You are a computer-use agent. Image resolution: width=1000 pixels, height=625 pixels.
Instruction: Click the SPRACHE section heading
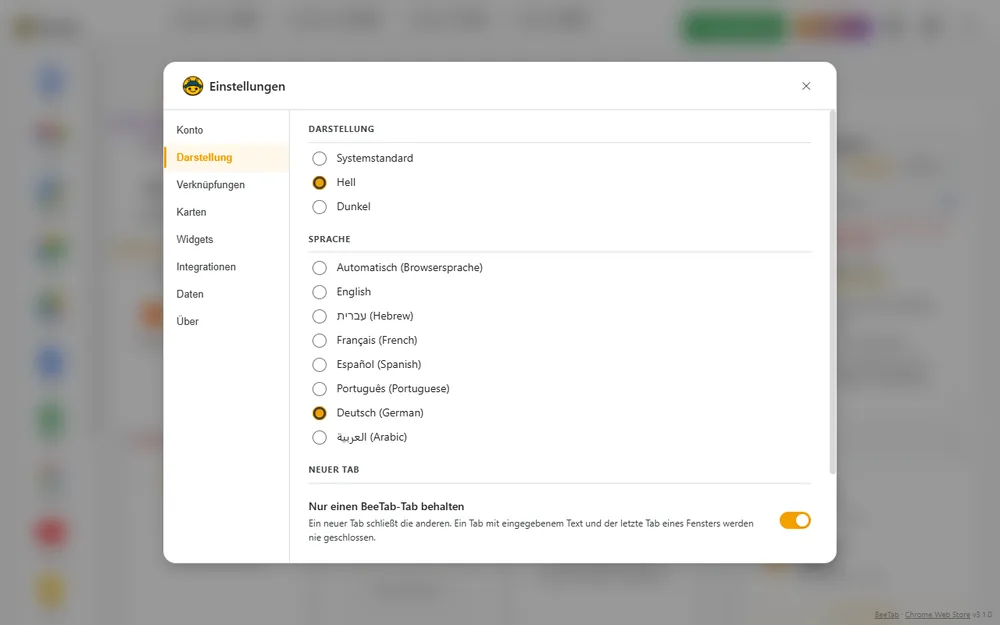tap(330, 239)
